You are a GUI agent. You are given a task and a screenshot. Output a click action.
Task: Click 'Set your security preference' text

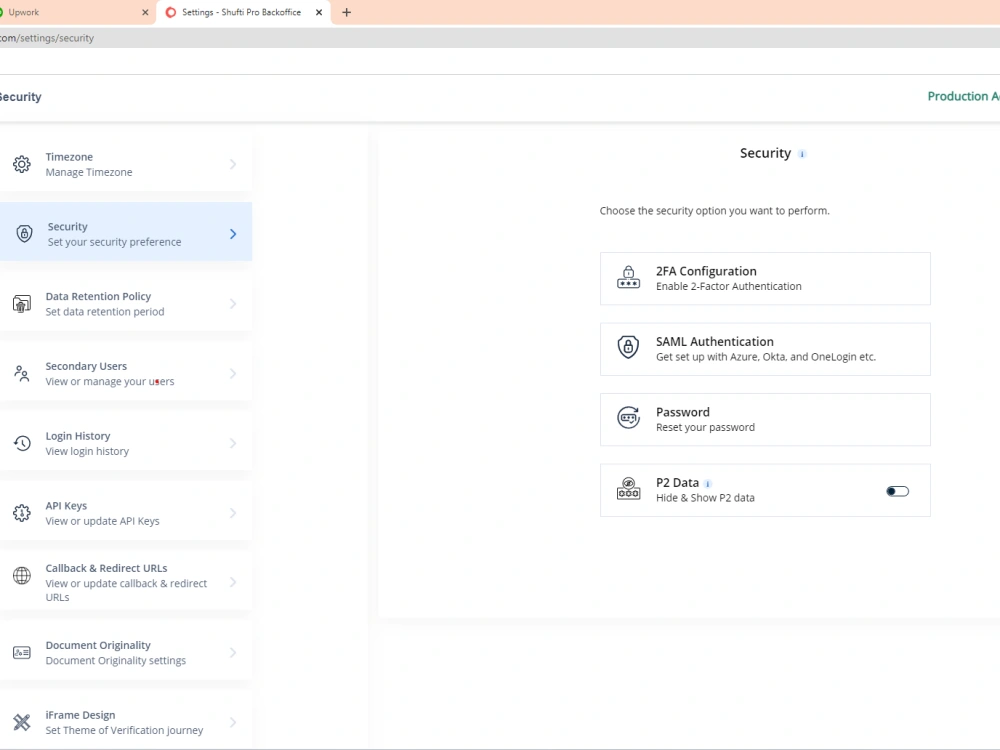(x=114, y=242)
